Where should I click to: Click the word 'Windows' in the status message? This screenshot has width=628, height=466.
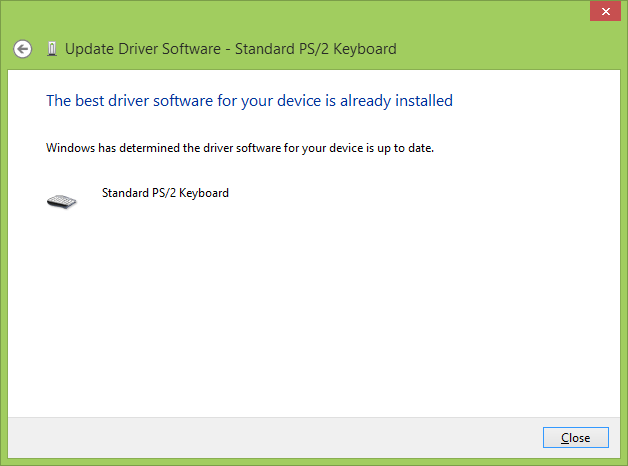click(x=70, y=148)
